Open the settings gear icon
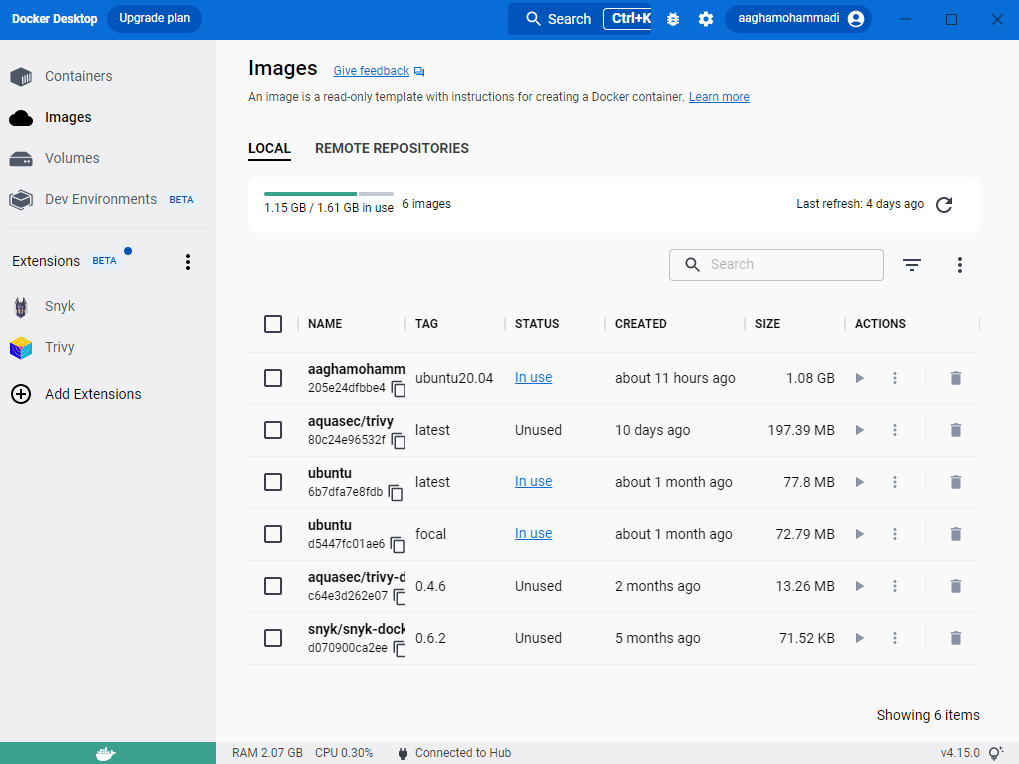This screenshot has width=1019, height=764. 706,19
